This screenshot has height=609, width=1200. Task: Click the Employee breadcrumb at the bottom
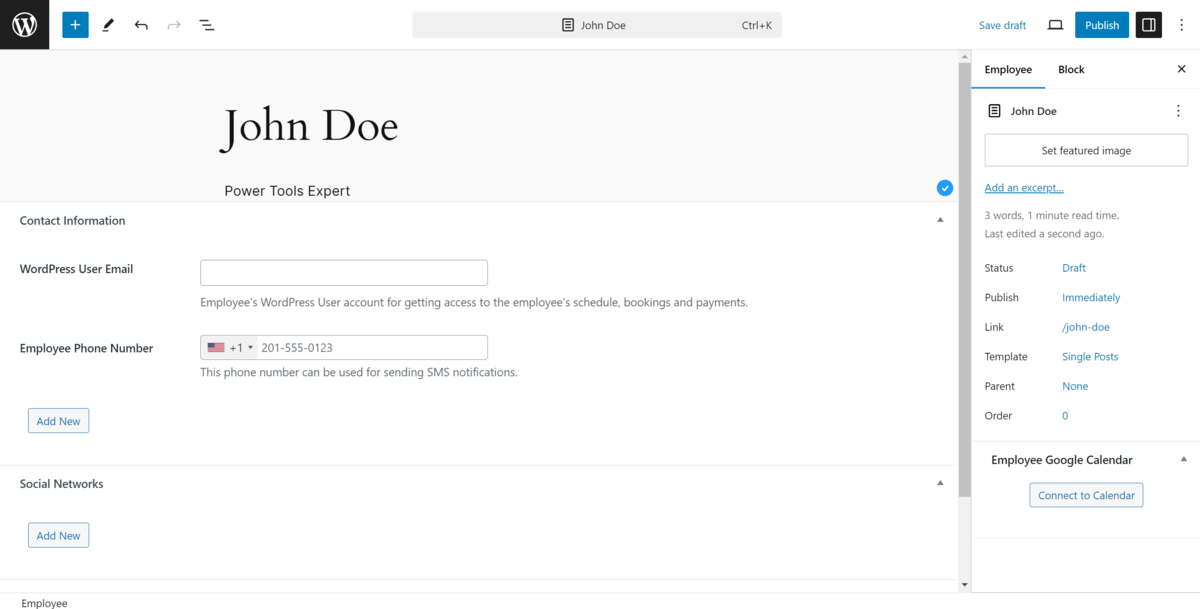44,603
